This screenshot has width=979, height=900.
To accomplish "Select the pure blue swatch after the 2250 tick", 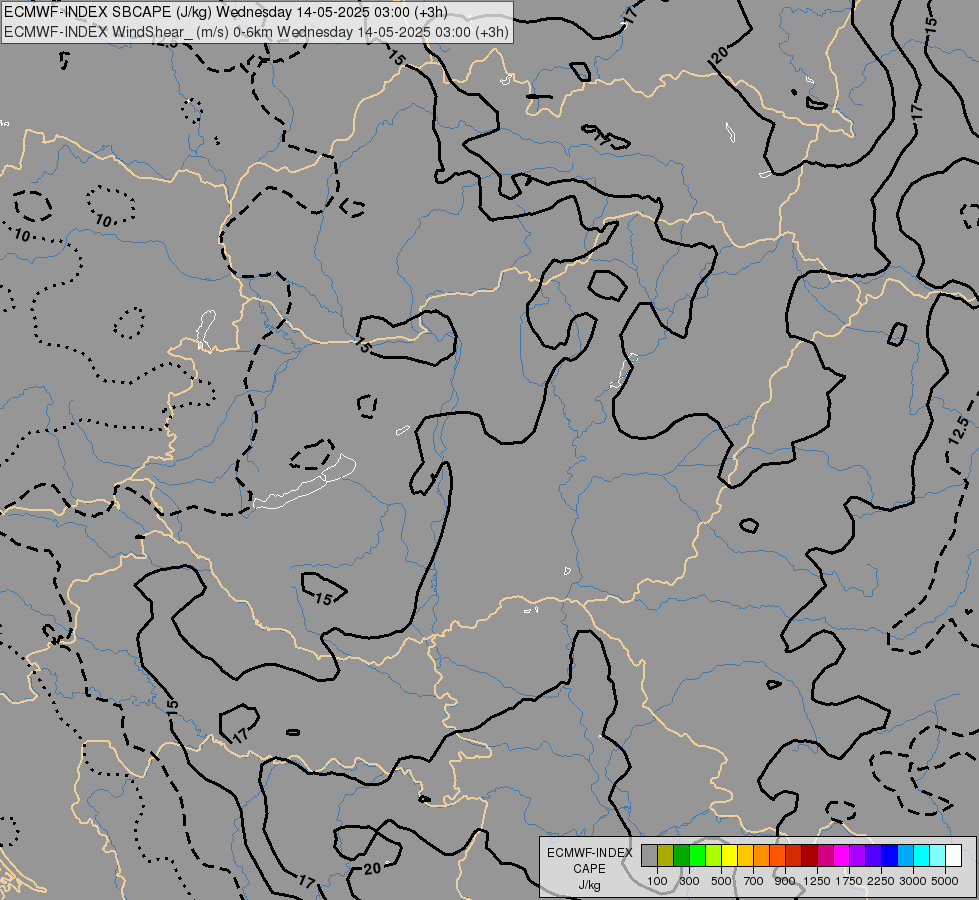I will (889, 856).
